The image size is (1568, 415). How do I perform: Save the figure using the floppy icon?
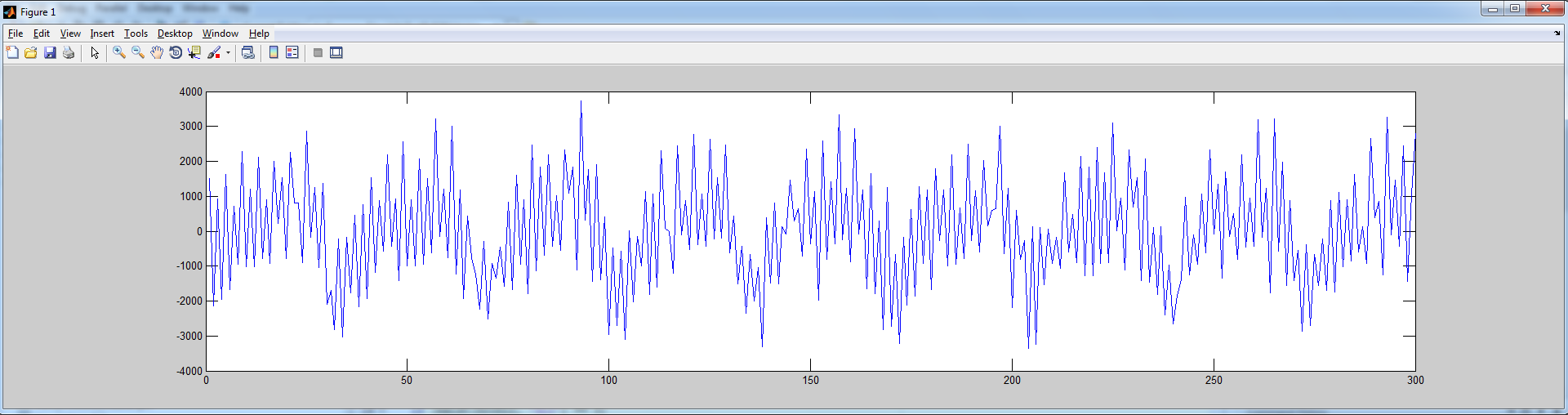click(50, 52)
